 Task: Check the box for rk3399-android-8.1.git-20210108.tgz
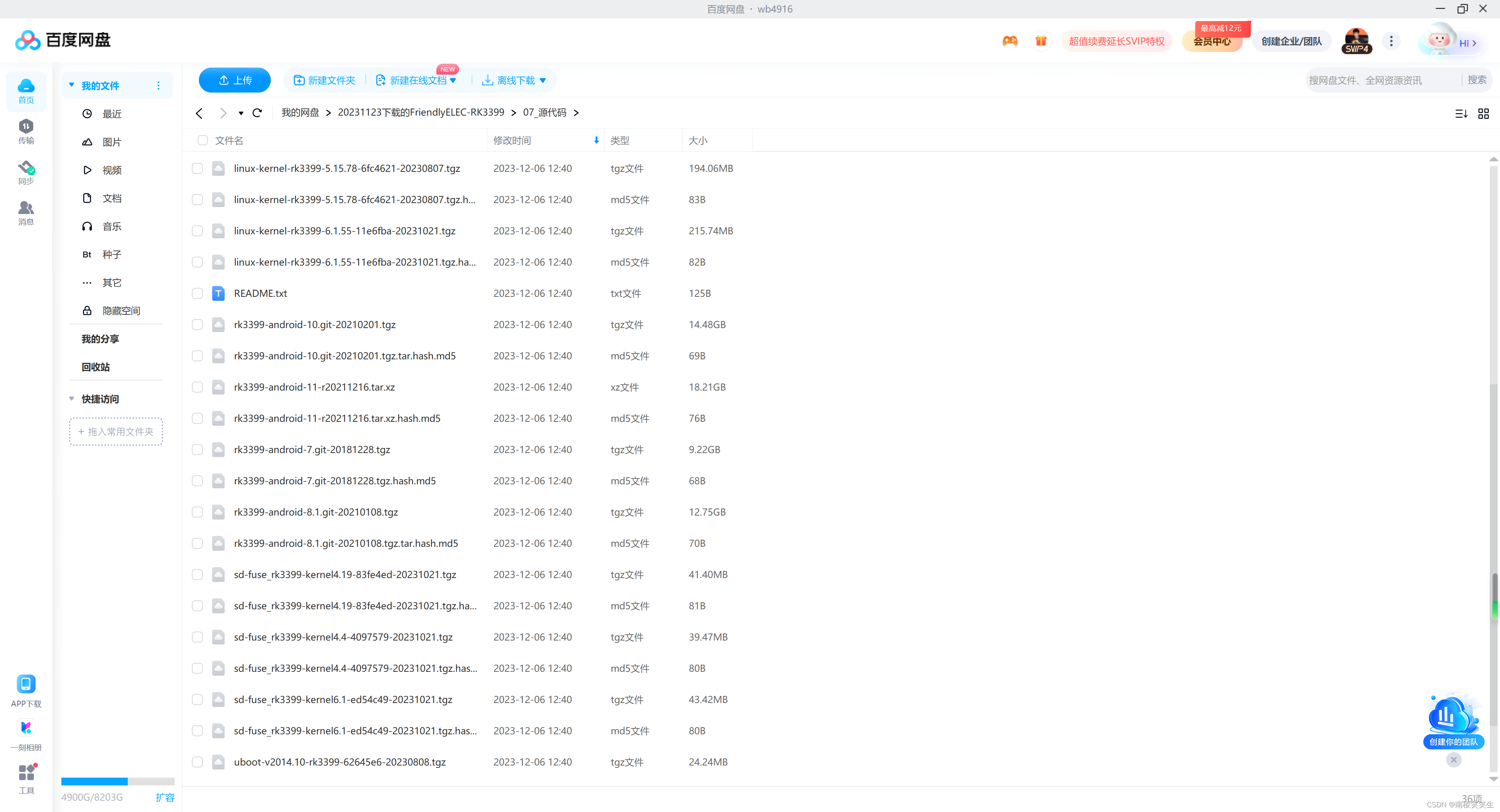click(197, 512)
